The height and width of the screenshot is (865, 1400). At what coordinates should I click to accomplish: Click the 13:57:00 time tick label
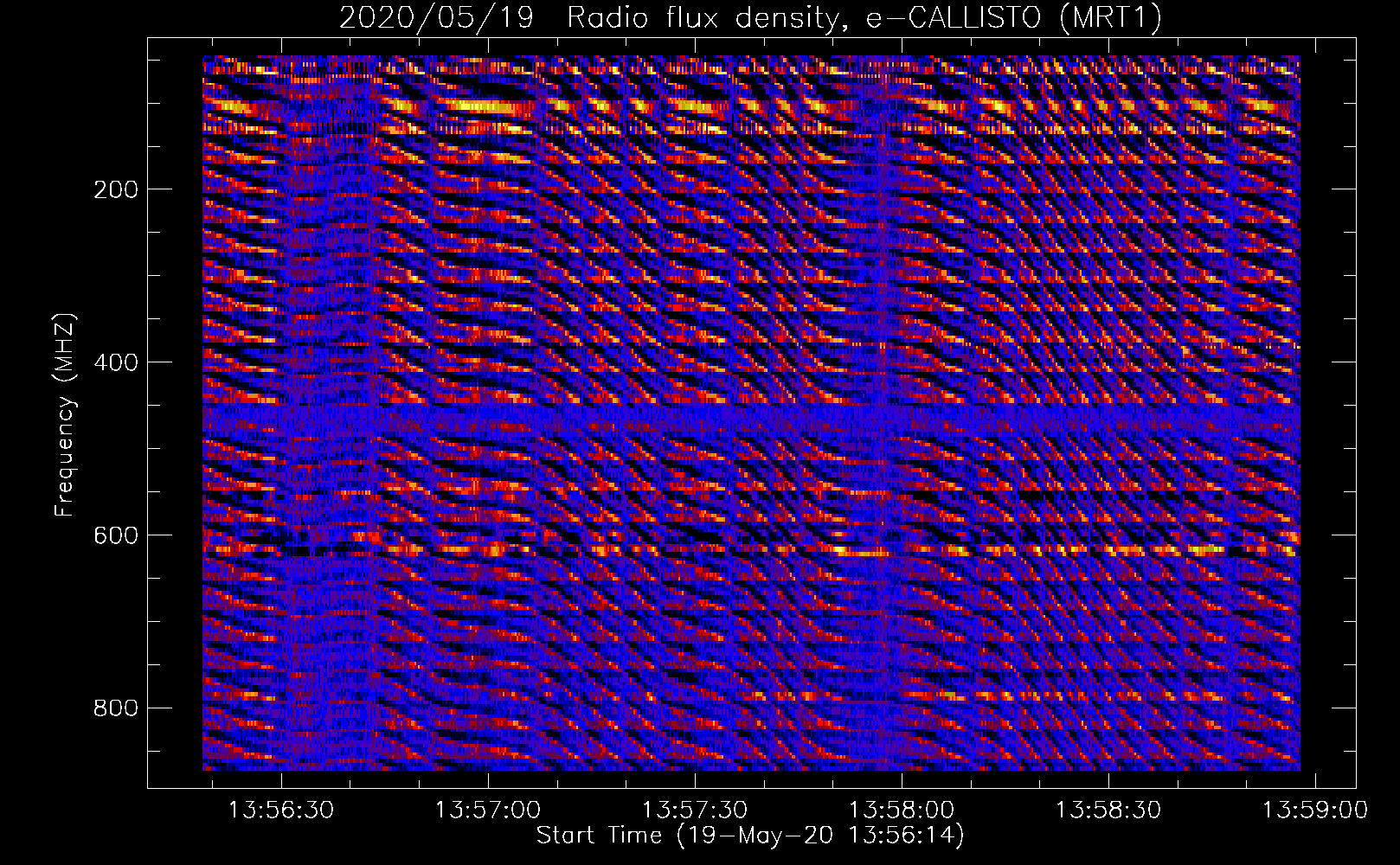[x=488, y=811]
